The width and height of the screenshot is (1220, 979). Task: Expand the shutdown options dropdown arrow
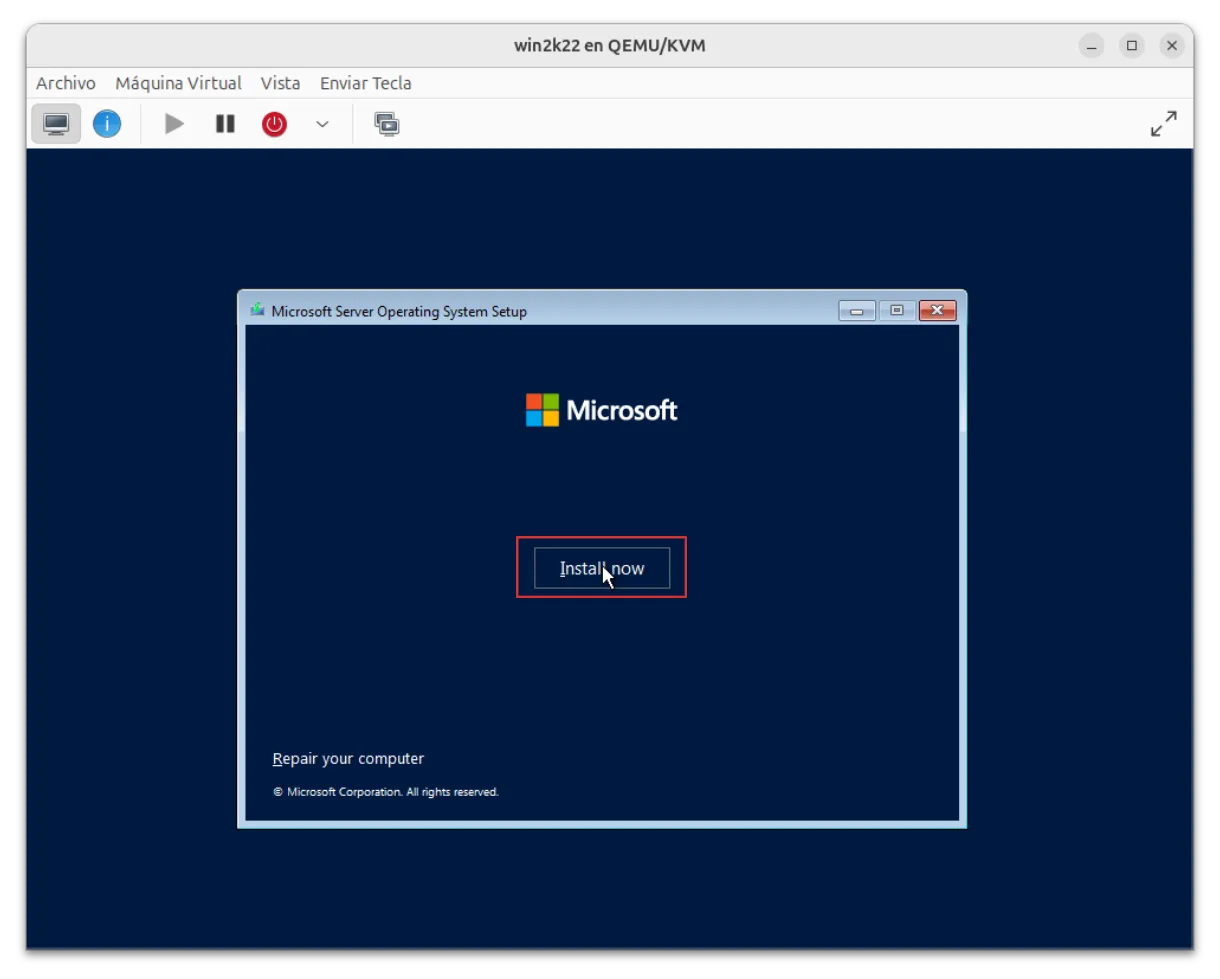pos(322,124)
